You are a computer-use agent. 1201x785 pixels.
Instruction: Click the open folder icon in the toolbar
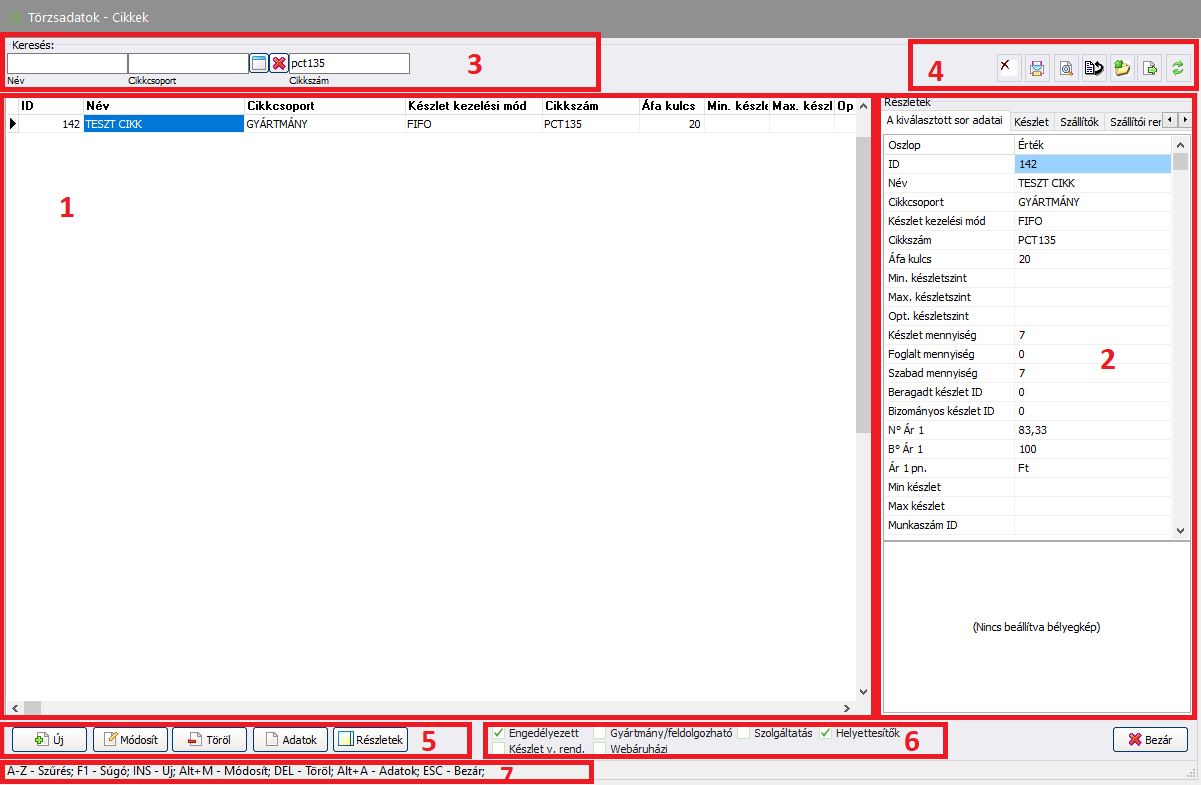(x=1122, y=68)
